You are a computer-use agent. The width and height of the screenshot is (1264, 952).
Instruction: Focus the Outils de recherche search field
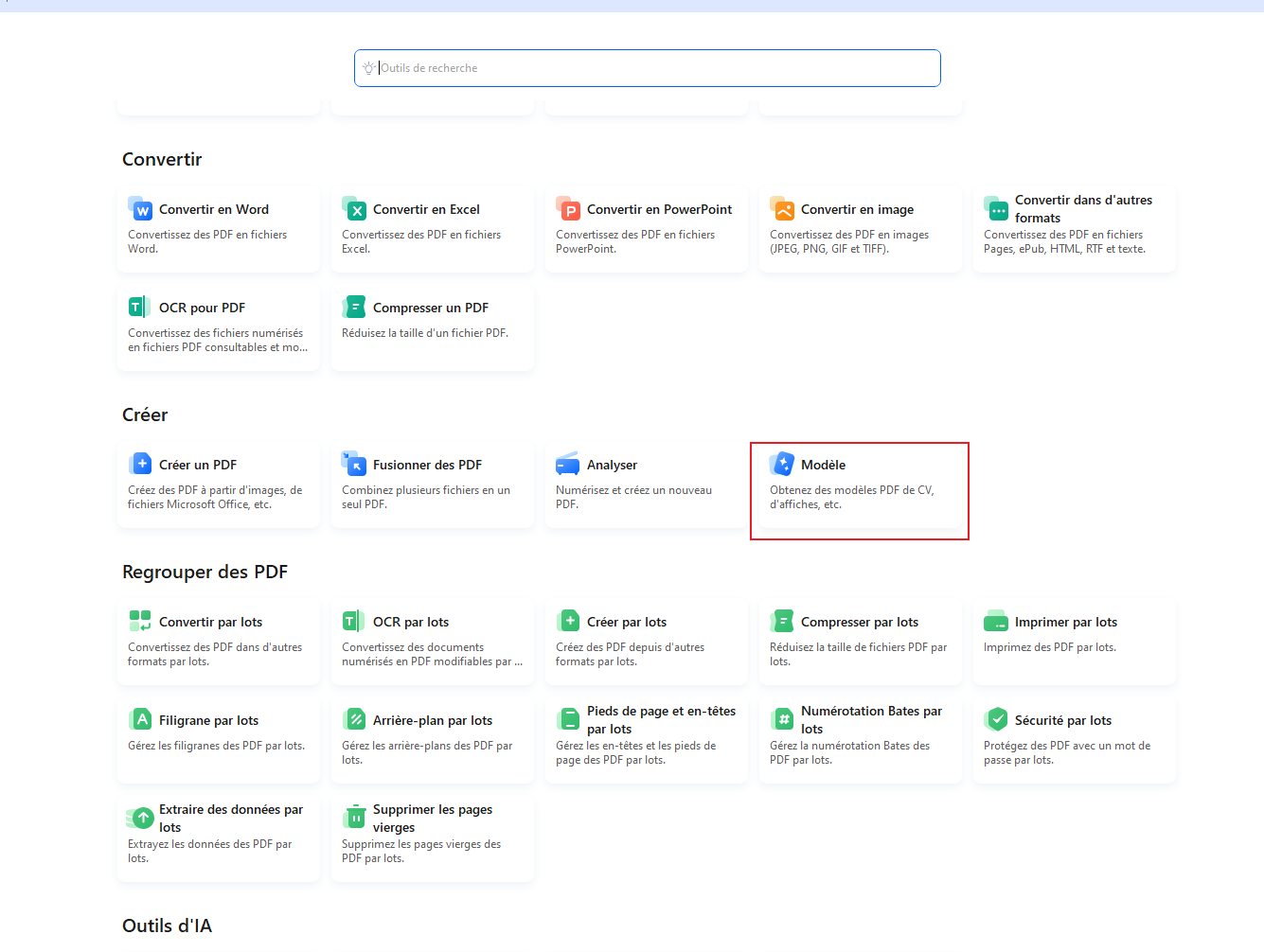pos(648,68)
